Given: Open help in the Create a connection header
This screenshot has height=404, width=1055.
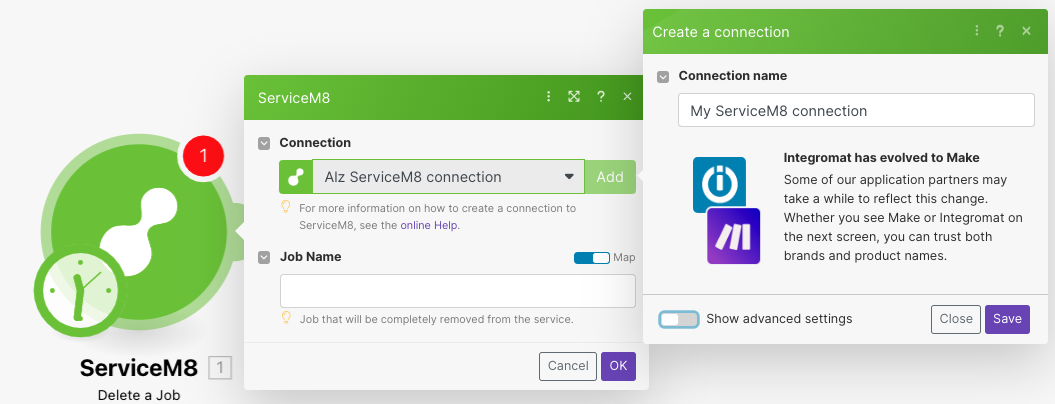Looking at the screenshot, I should 1001,31.
